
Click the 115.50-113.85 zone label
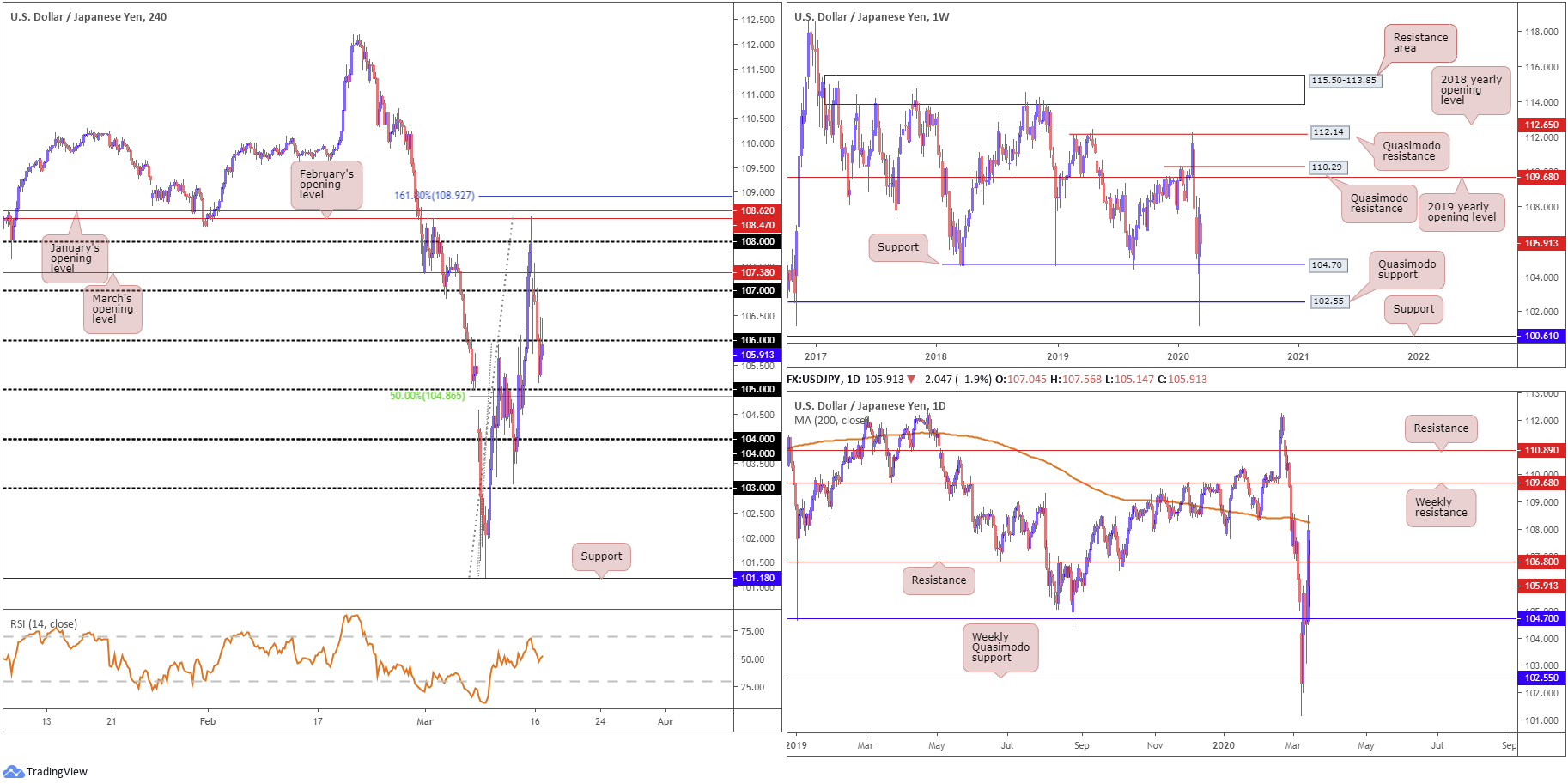(x=1344, y=81)
